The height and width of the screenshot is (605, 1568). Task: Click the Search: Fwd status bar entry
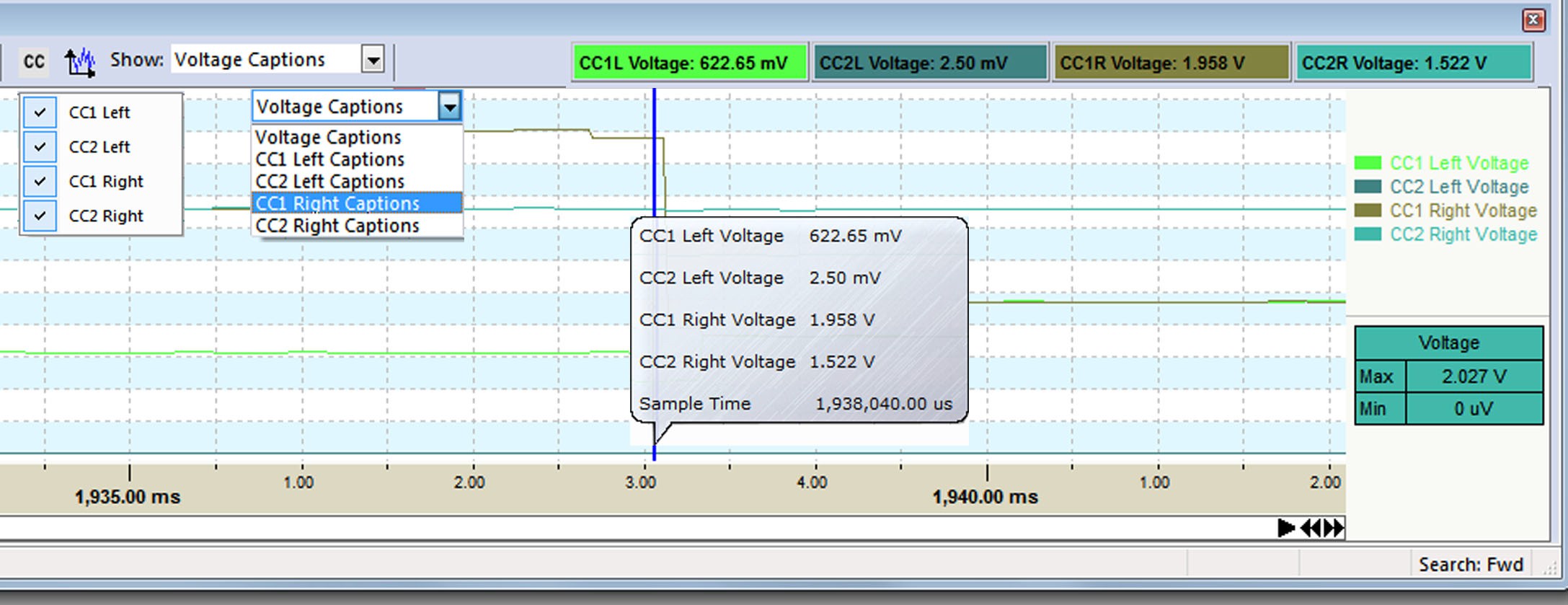click(1471, 565)
